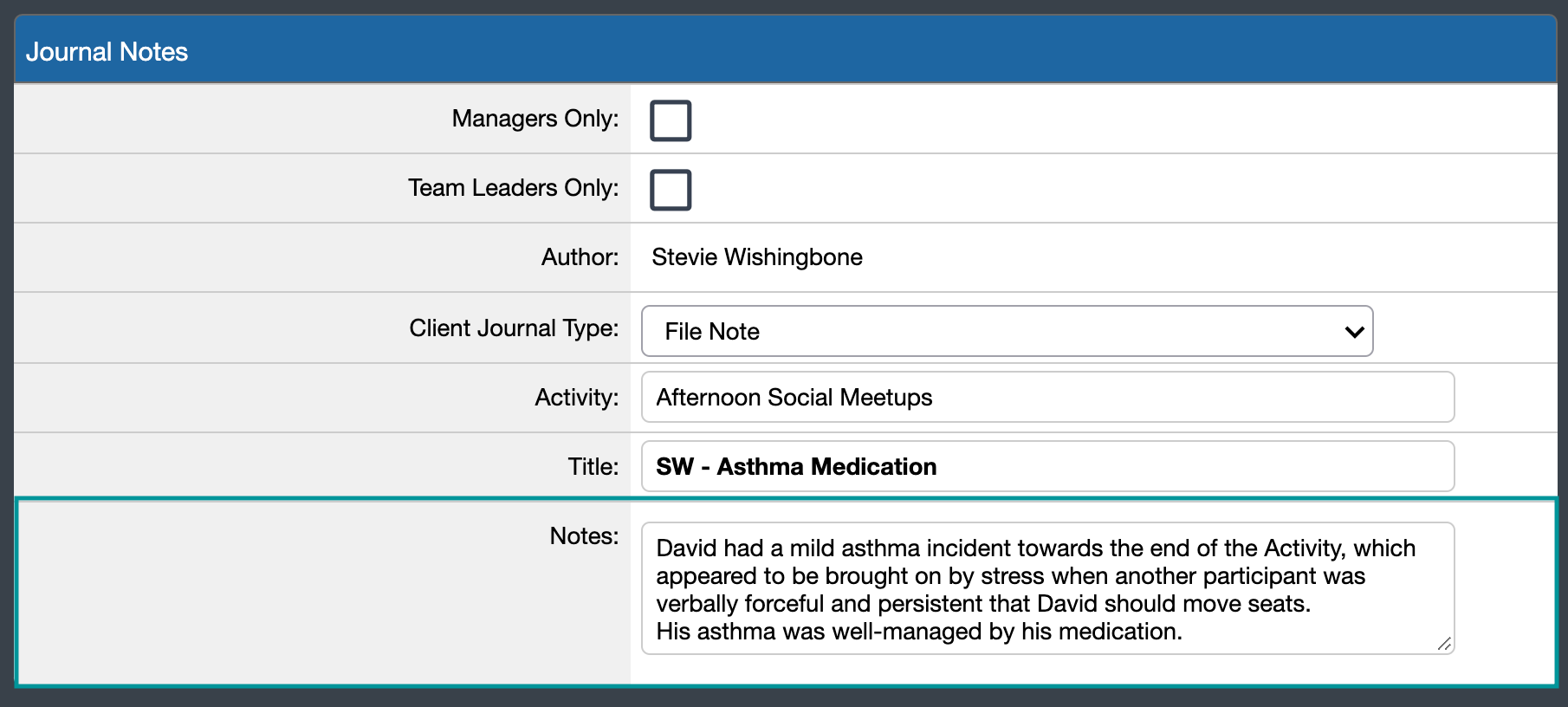Click inside the Activity field

point(953,397)
